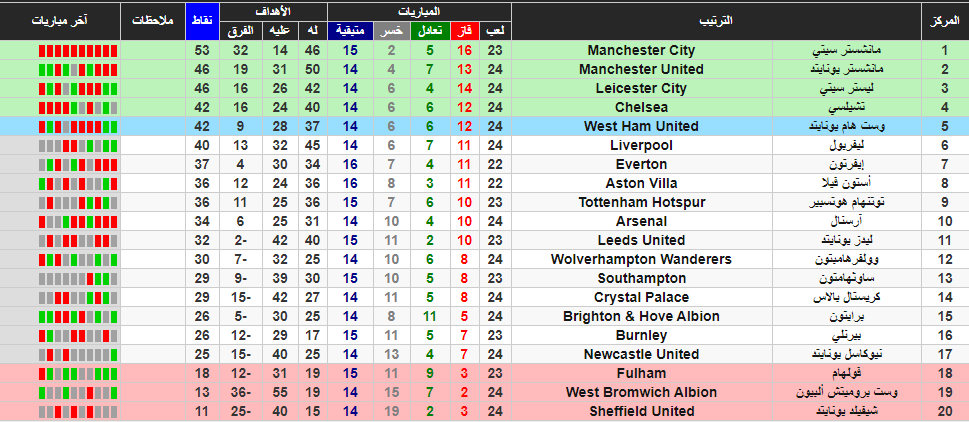Click the red فاز wins column header
The height and width of the screenshot is (422, 969).
(467, 31)
